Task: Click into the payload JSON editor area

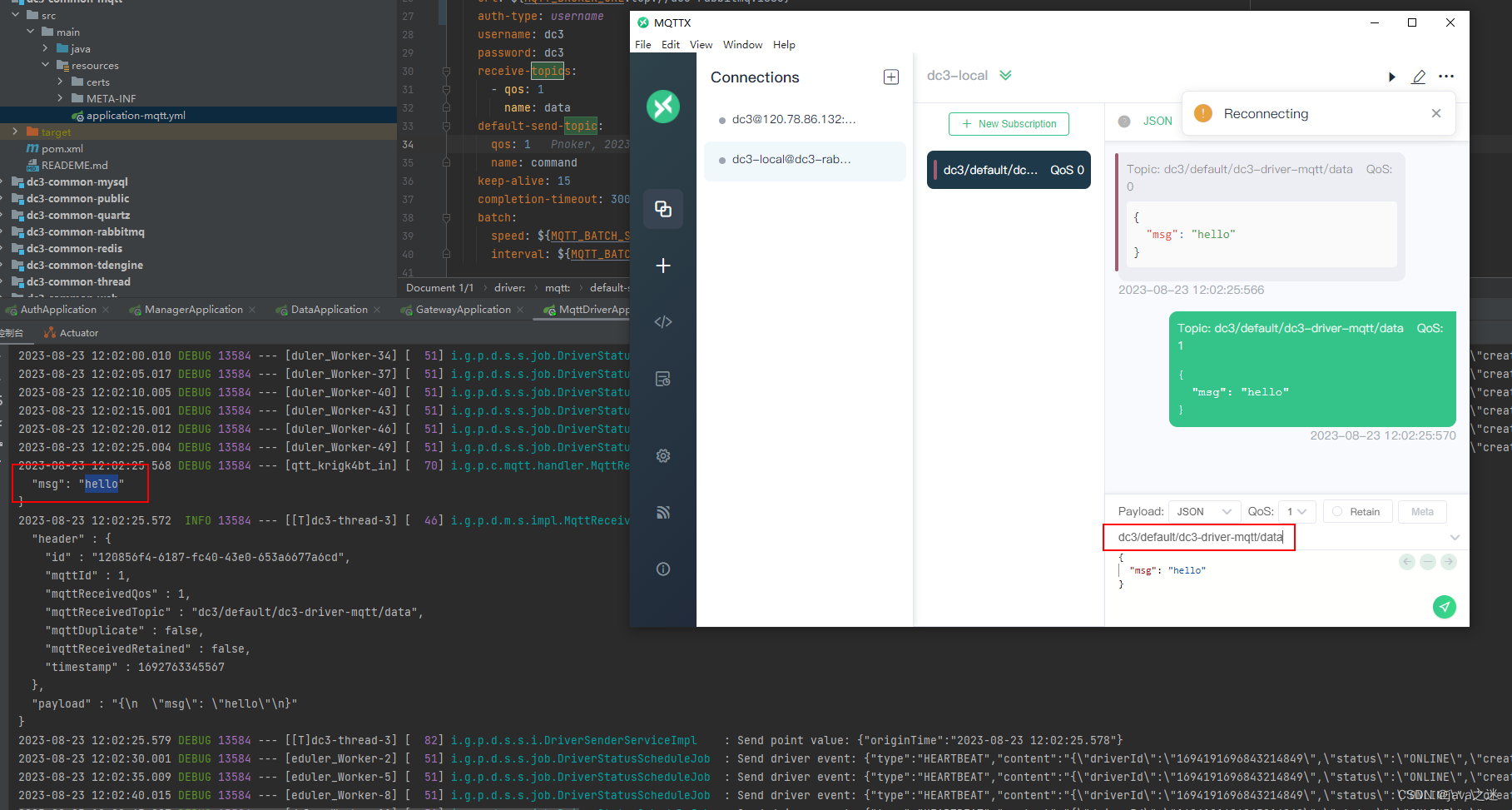Action: click(1257, 571)
